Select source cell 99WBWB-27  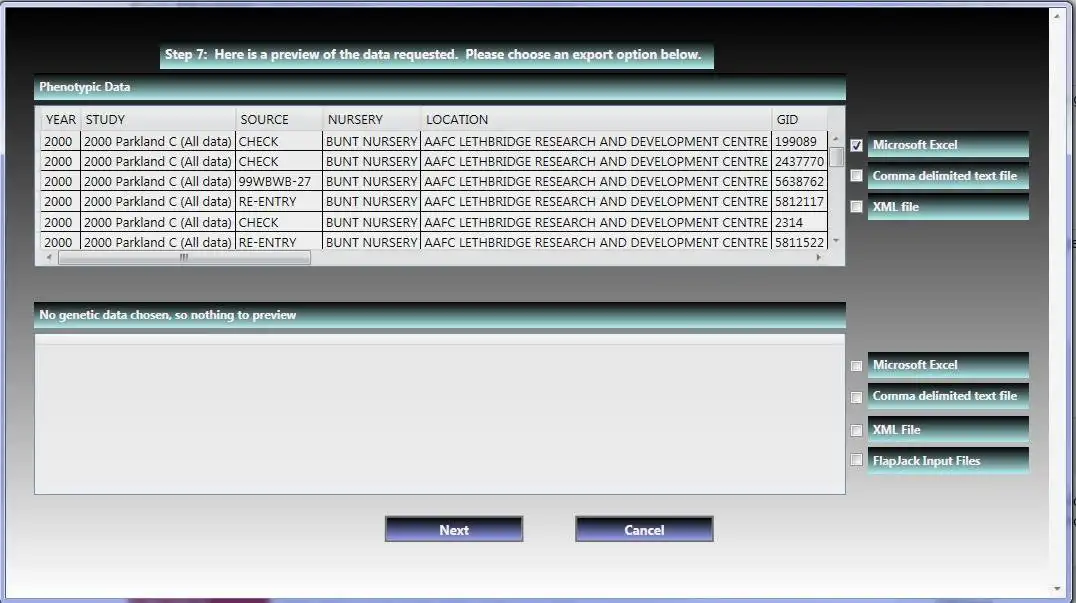279,181
